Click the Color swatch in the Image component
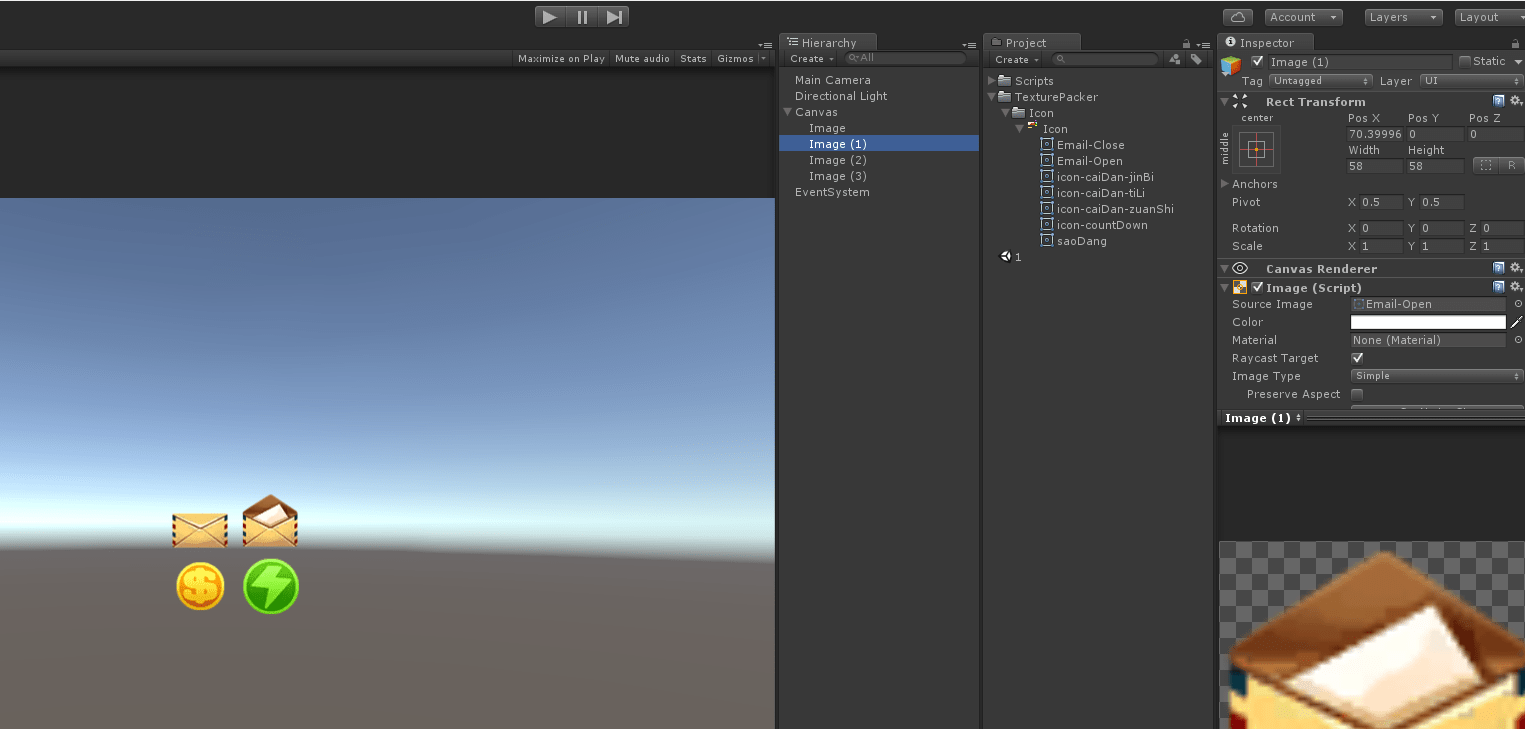1525x729 pixels. 1428,322
